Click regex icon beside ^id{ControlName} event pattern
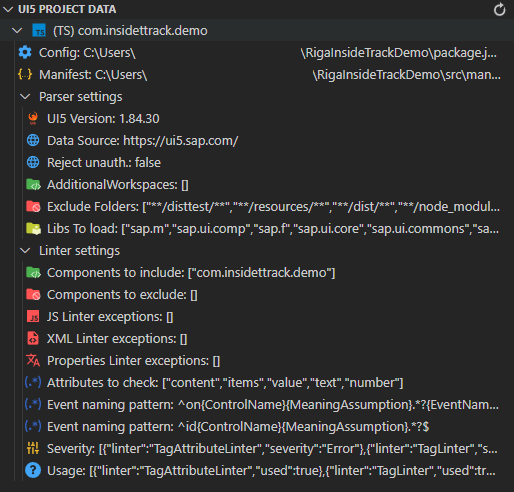 tap(33, 427)
